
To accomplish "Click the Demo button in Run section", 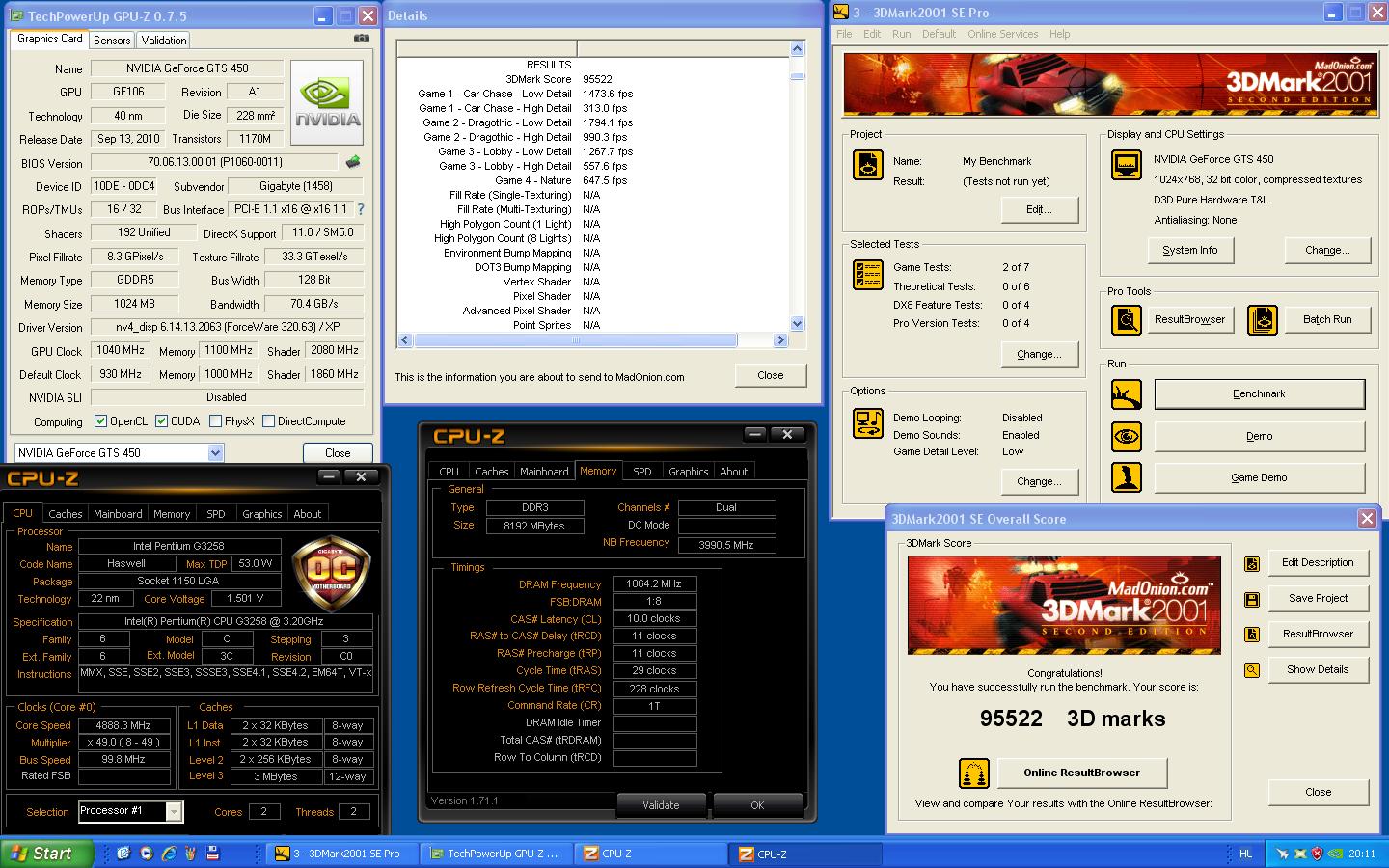I will tap(1259, 437).
